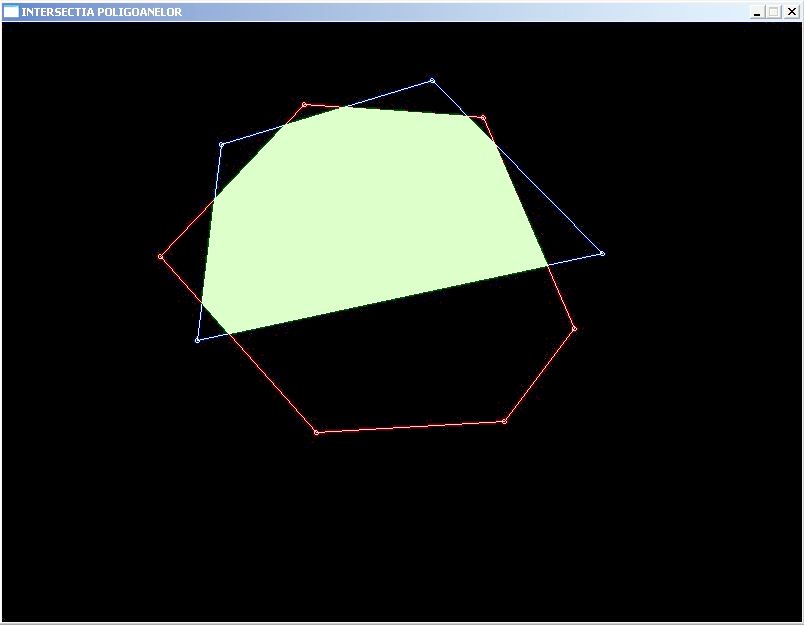This screenshot has height=625, width=804.
Task: Close the INTERSECTIA POLIGOANELOR window
Action: pos(791,12)
